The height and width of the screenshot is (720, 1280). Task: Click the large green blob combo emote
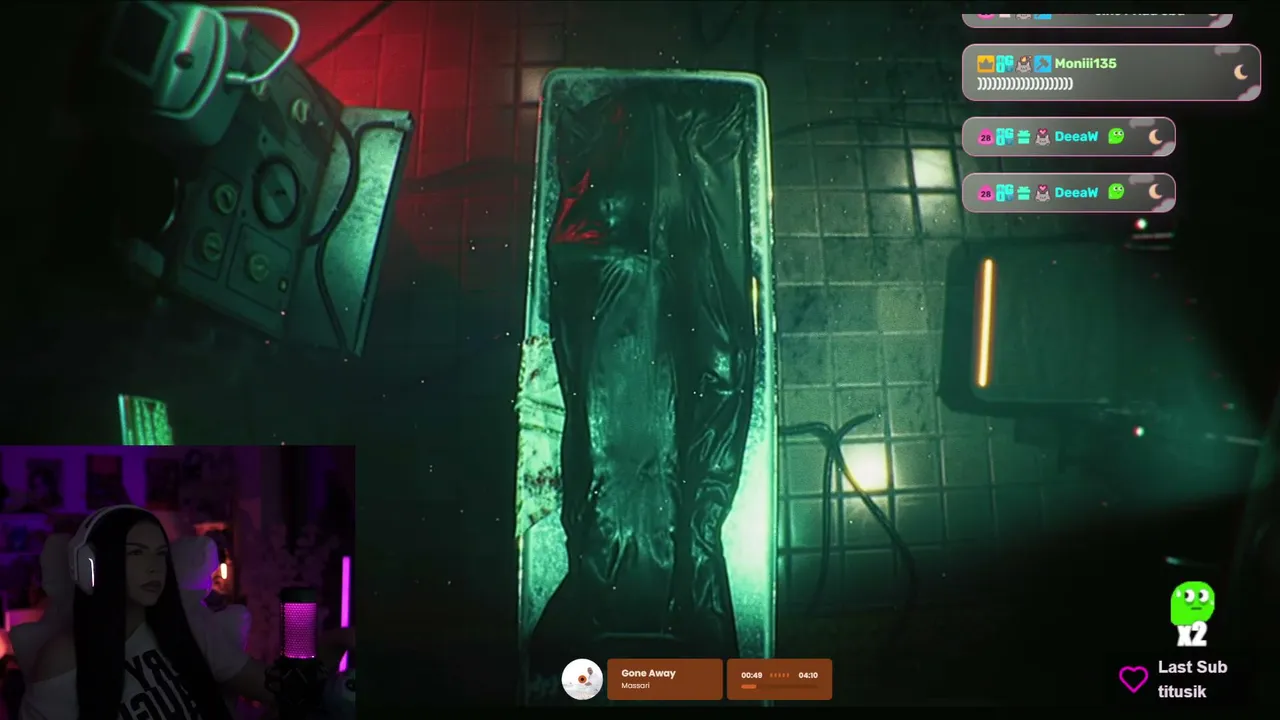pyautogui.click(x=1192, y=604)
